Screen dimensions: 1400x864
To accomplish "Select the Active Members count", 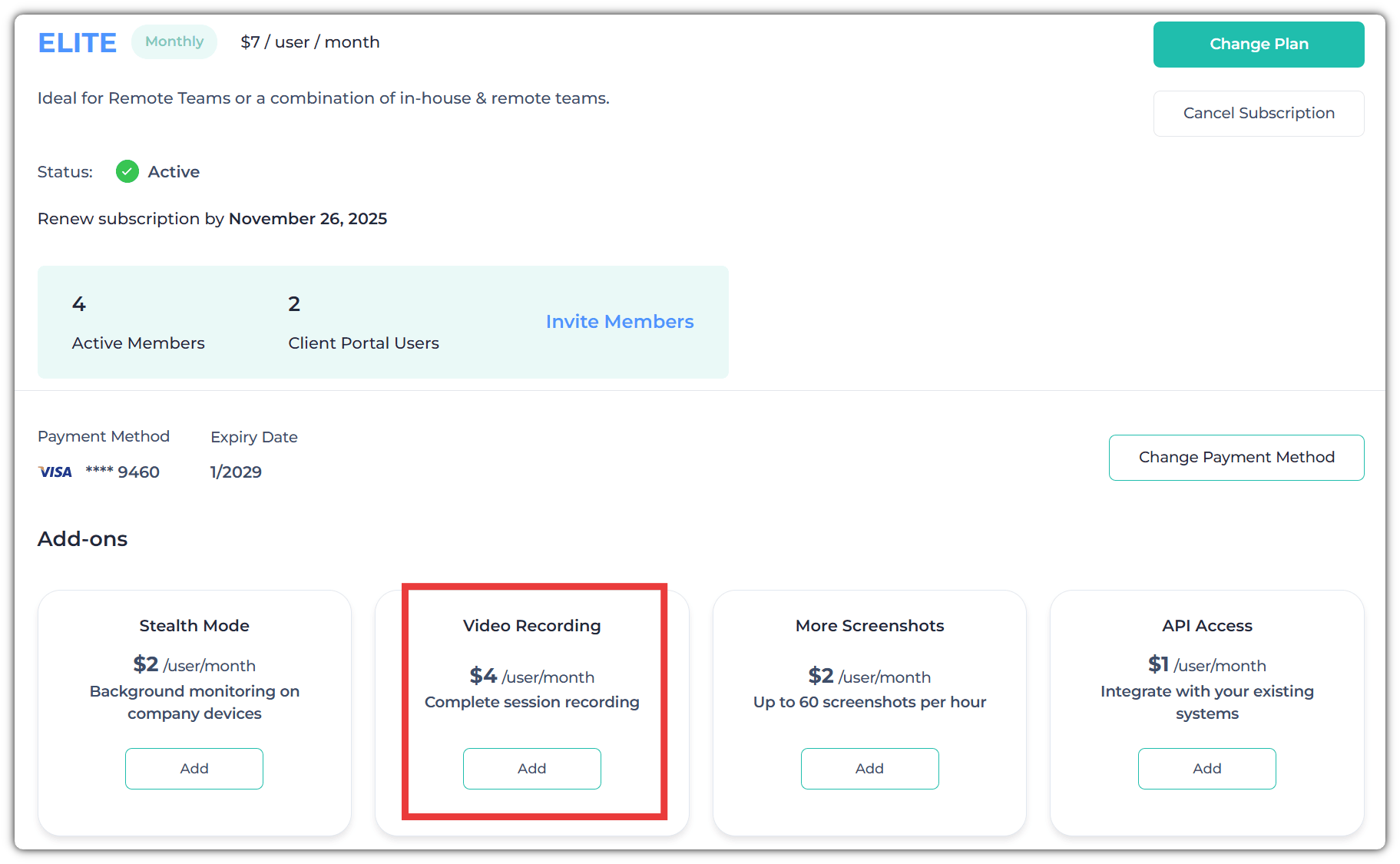I will tap(79, 304).
